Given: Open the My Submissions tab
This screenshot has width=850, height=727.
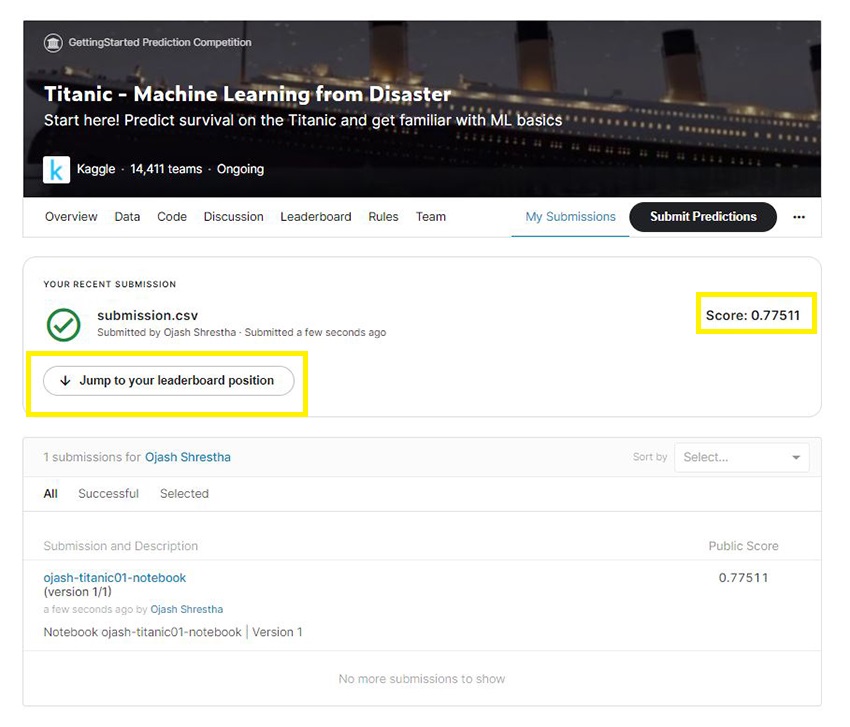Looking at the screenshot, I should (x=570, y=217).
